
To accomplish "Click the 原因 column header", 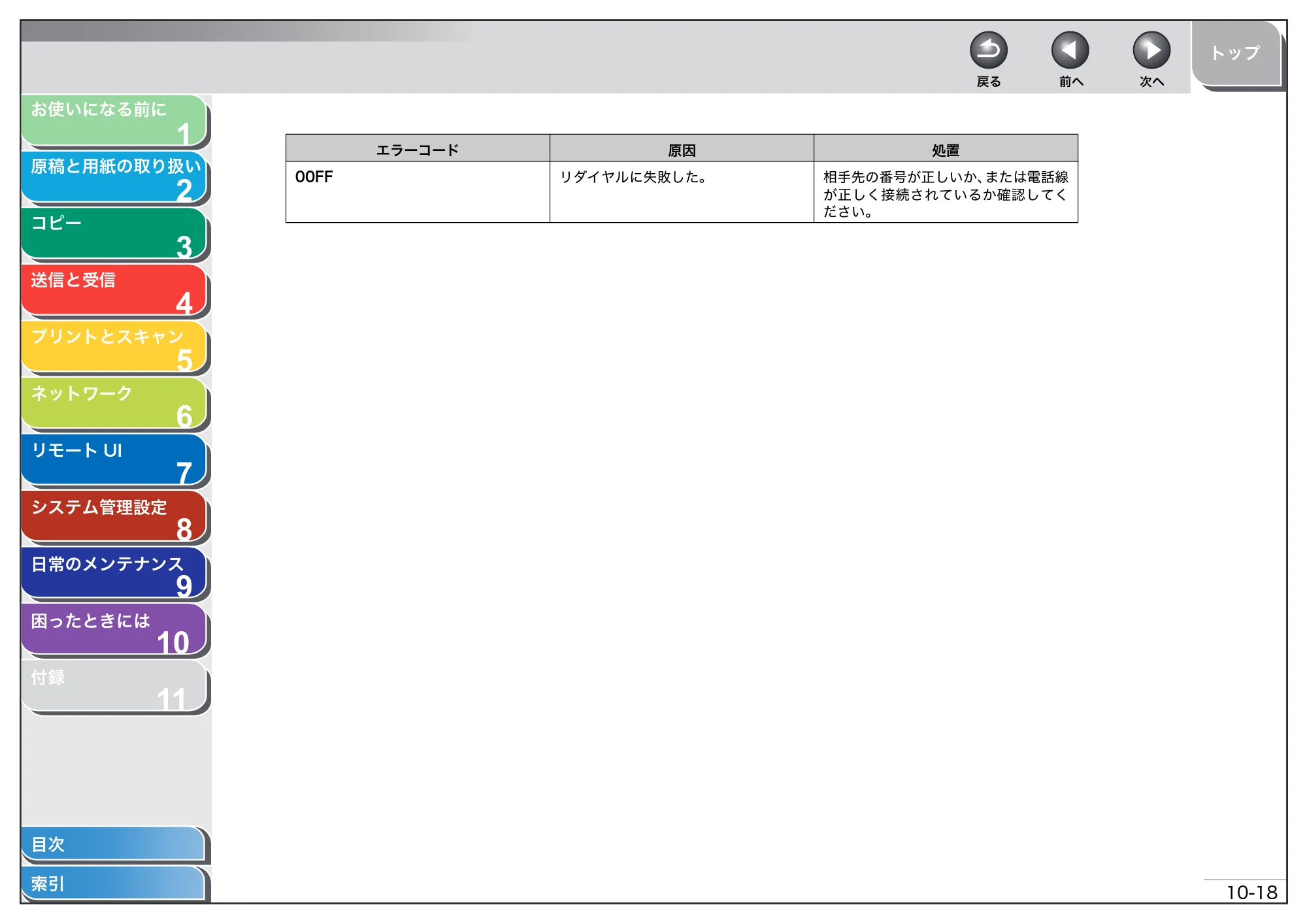I will (682, 149).
